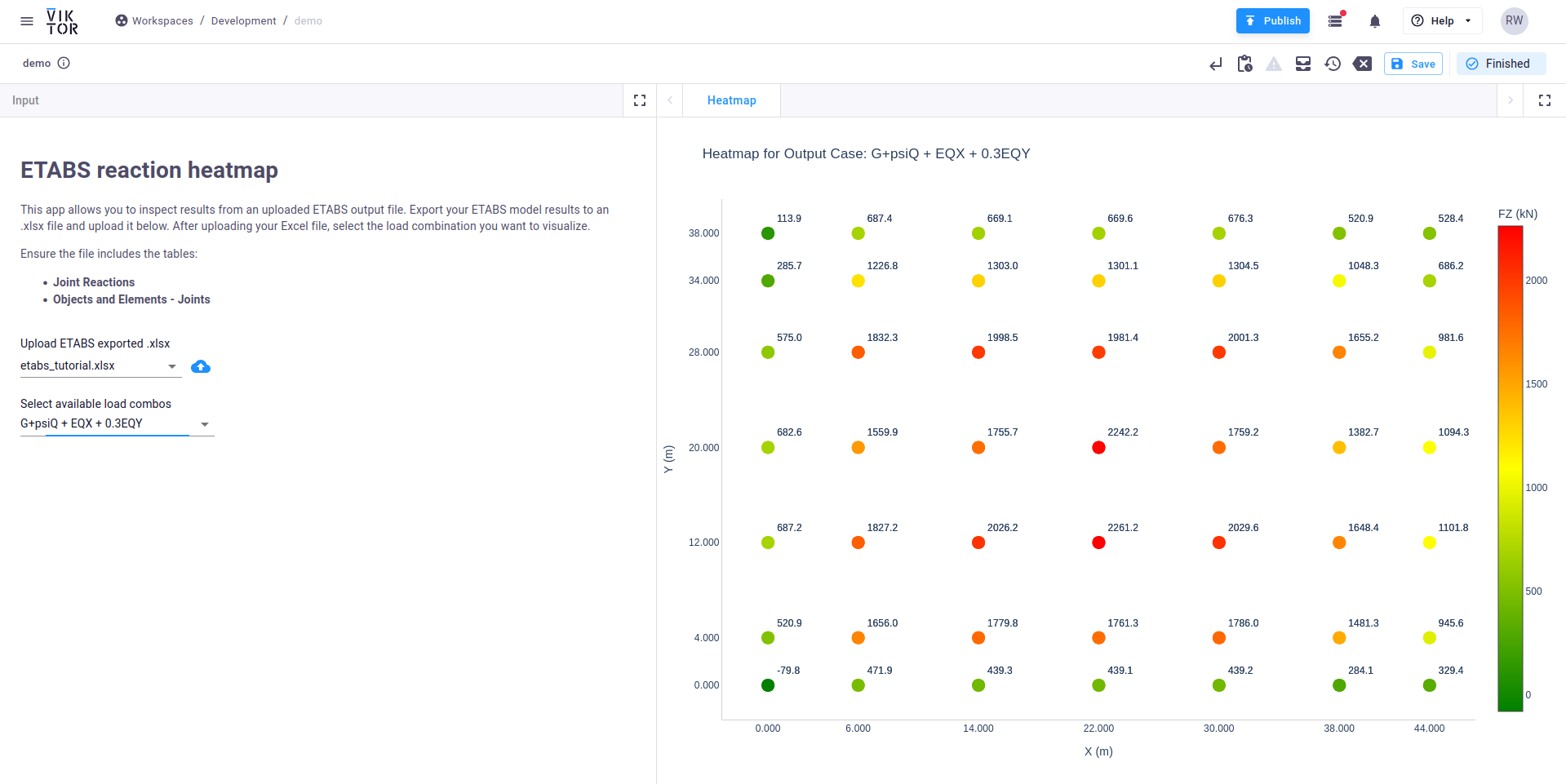Expand the Help dropdown
The image size is (1566, 784).
click(1442, 21)
